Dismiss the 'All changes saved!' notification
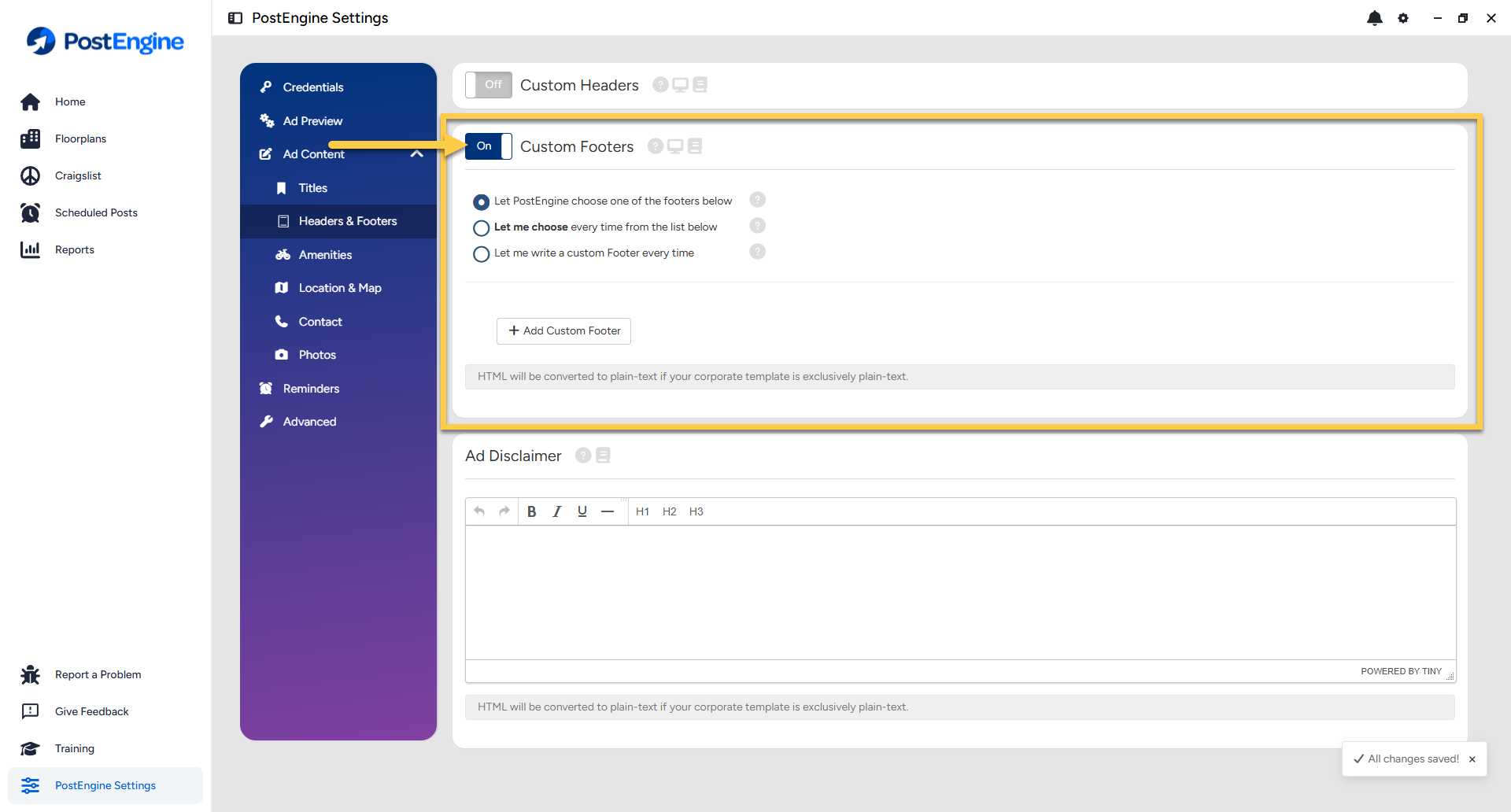Image resolution: width=1511 pixels, height=812 pixels. tap(1472, 760)
